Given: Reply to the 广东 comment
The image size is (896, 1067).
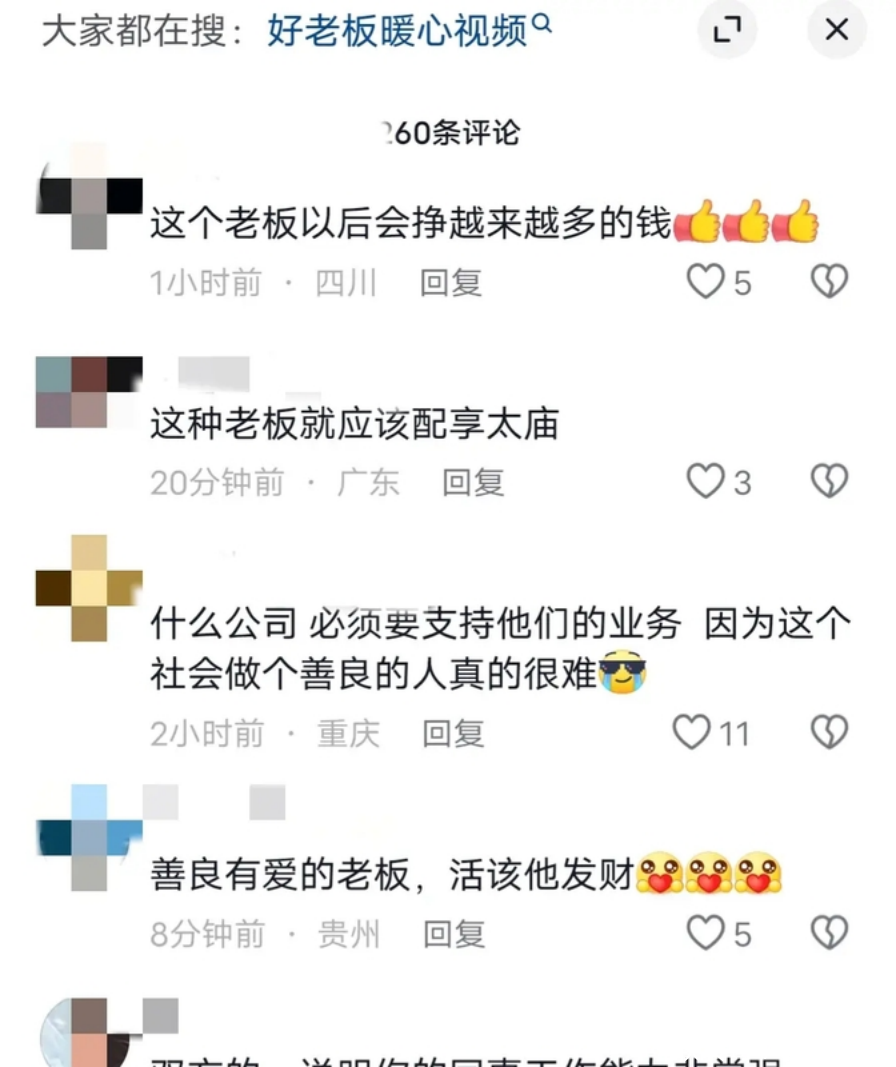Looking at the screenshot, I should (473, 482).
